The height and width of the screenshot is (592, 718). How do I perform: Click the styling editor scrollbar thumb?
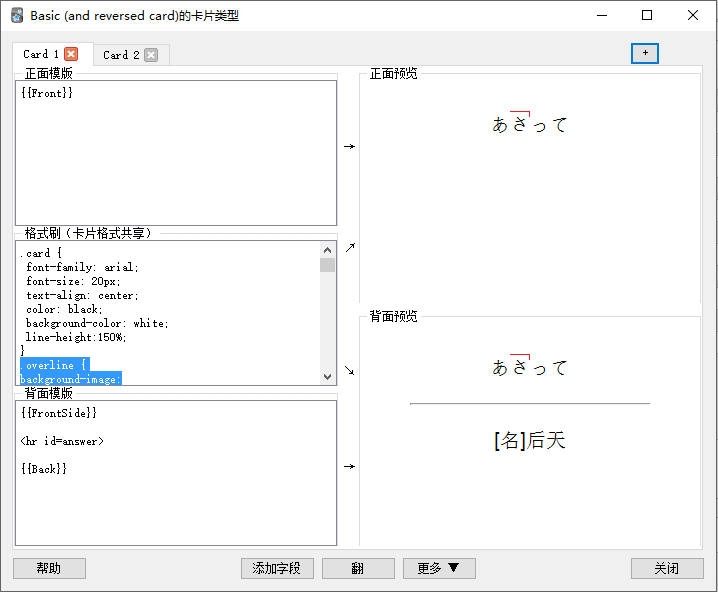pos(327,265)
